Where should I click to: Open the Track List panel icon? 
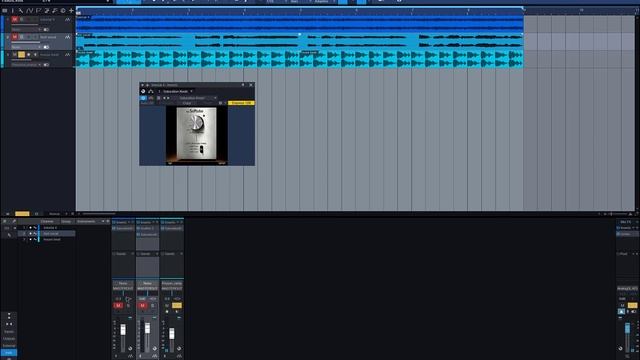point(4,11)
